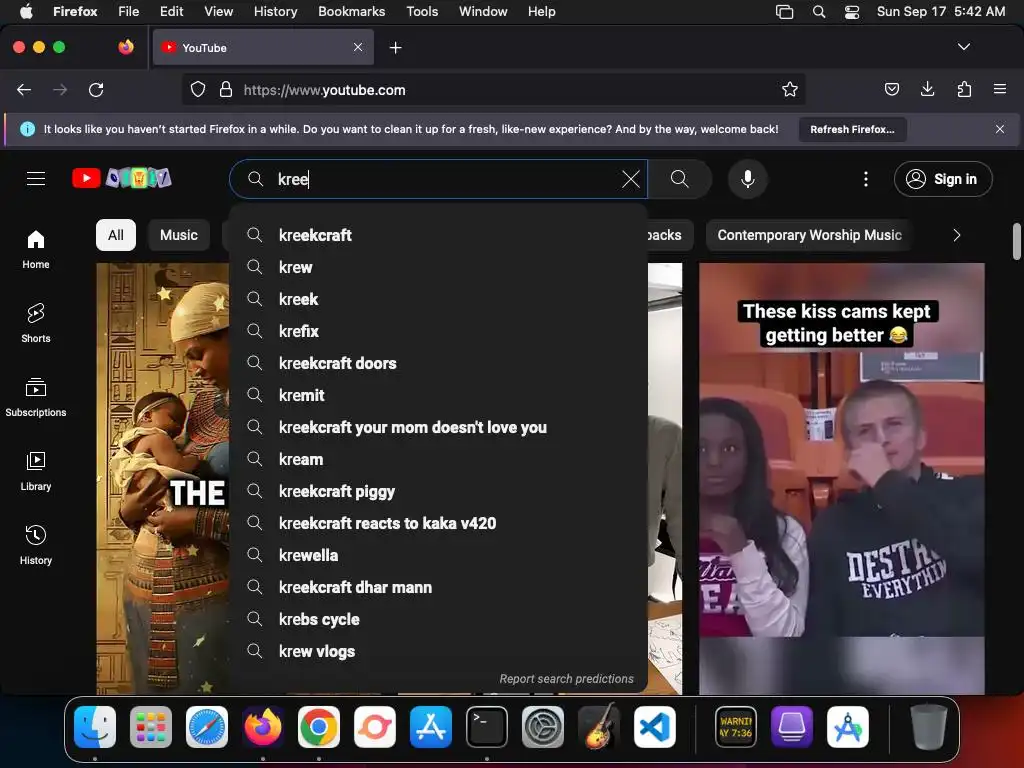Open GarageBand from the Dock

coord(598,727)
